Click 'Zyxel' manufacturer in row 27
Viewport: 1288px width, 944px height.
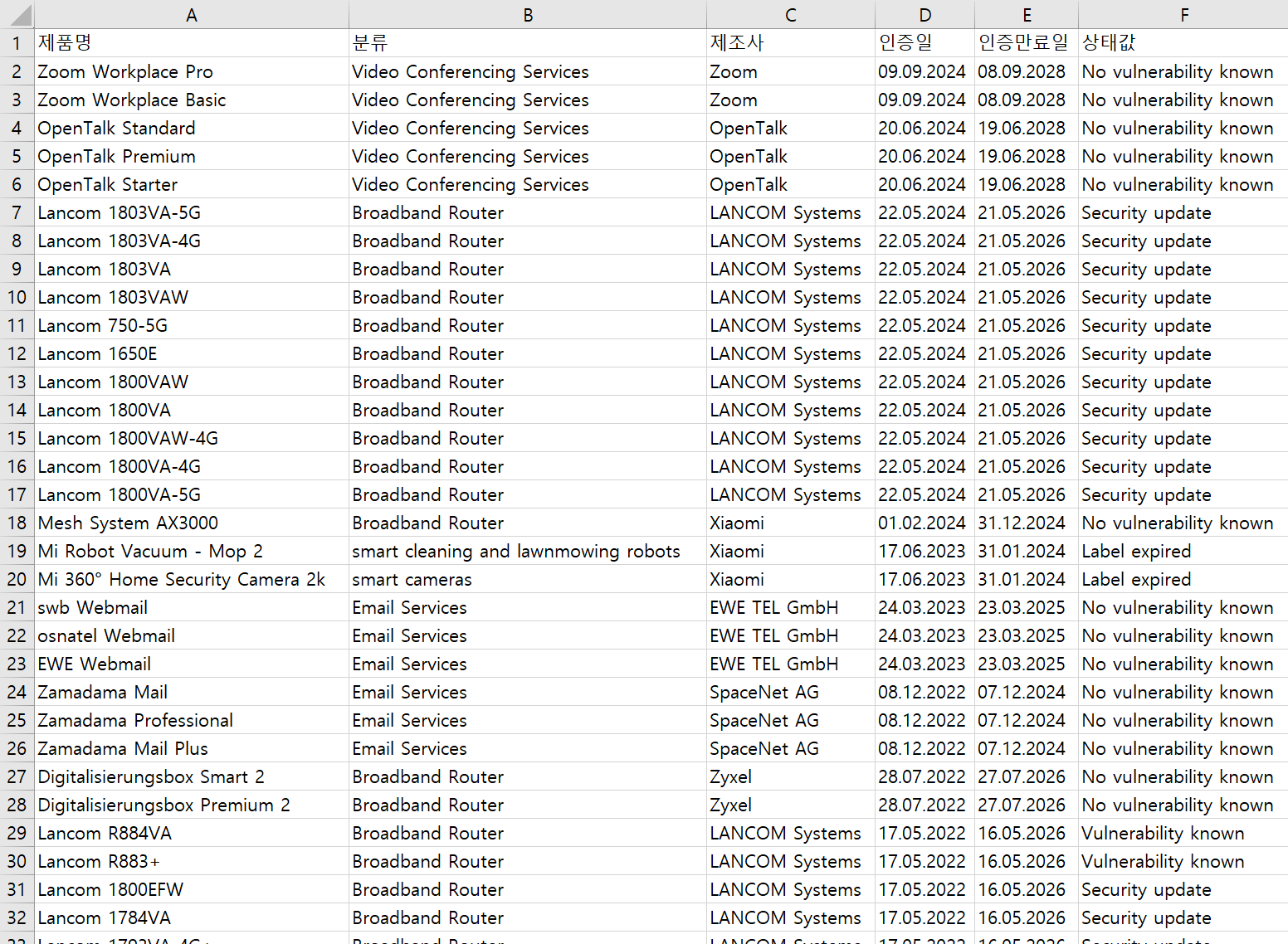click(x=791, y=776)
